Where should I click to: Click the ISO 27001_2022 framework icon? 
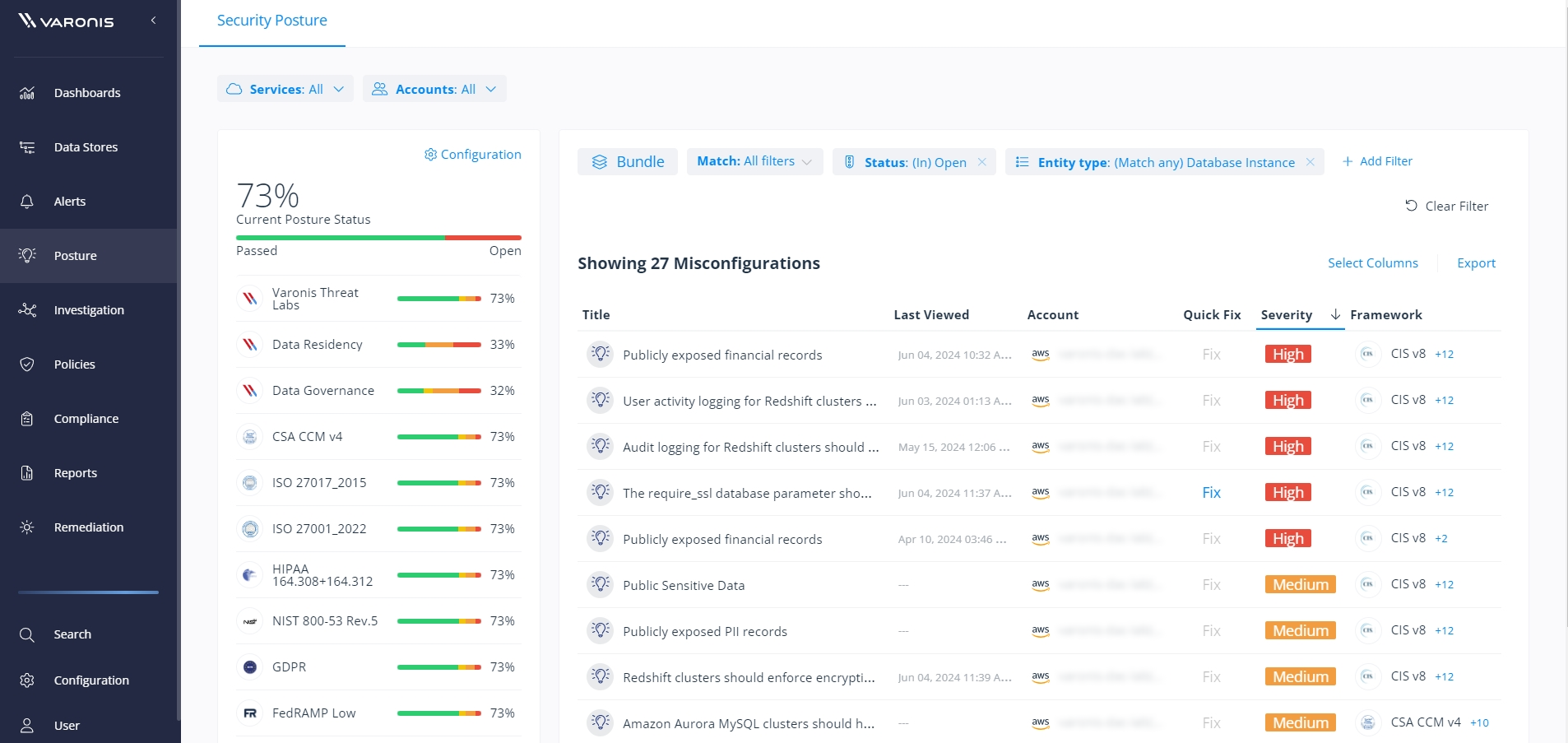pyautogui.click(x=250, y=529)
